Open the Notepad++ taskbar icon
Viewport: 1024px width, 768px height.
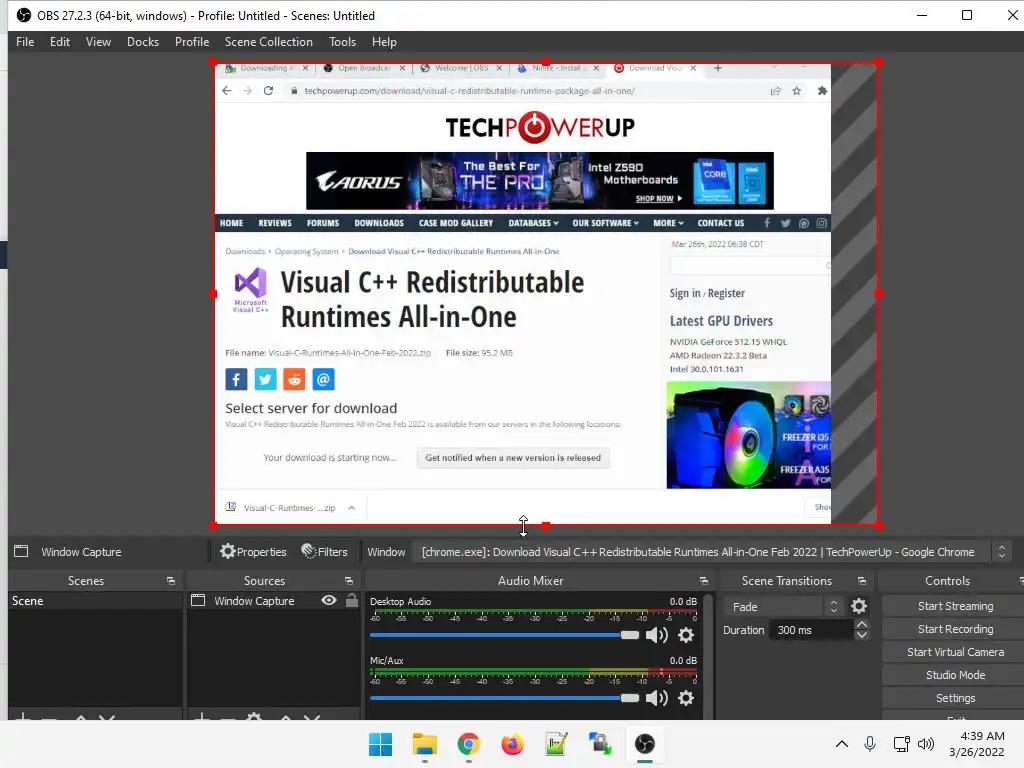click(556, 744)
